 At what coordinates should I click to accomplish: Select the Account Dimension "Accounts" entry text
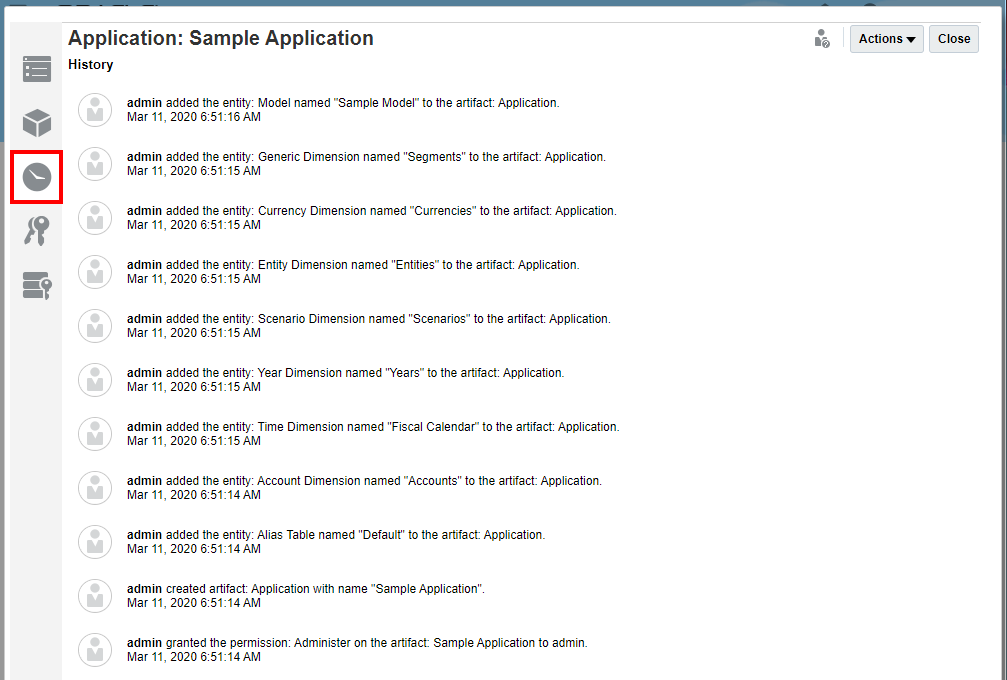(x=364, y=480)
